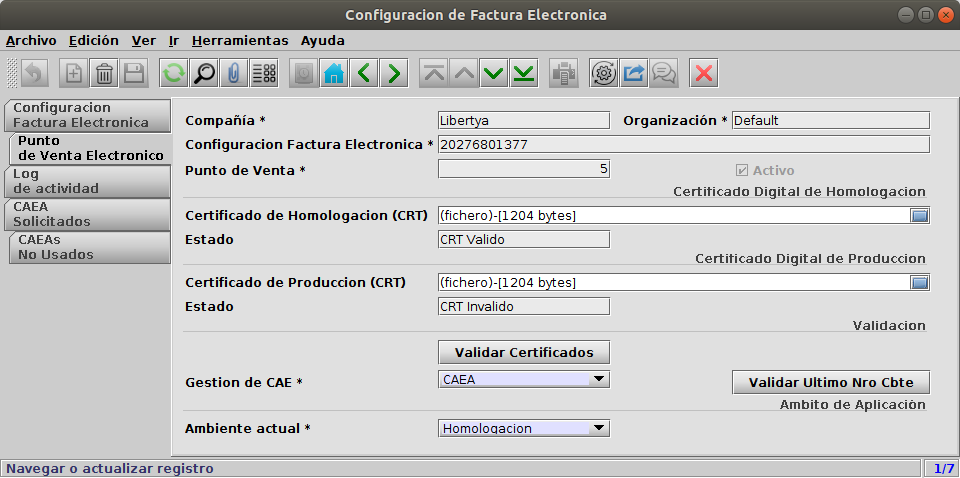Click the chat bubbles toolbar icon
The image size is (960, 478).
pos(664,74)
